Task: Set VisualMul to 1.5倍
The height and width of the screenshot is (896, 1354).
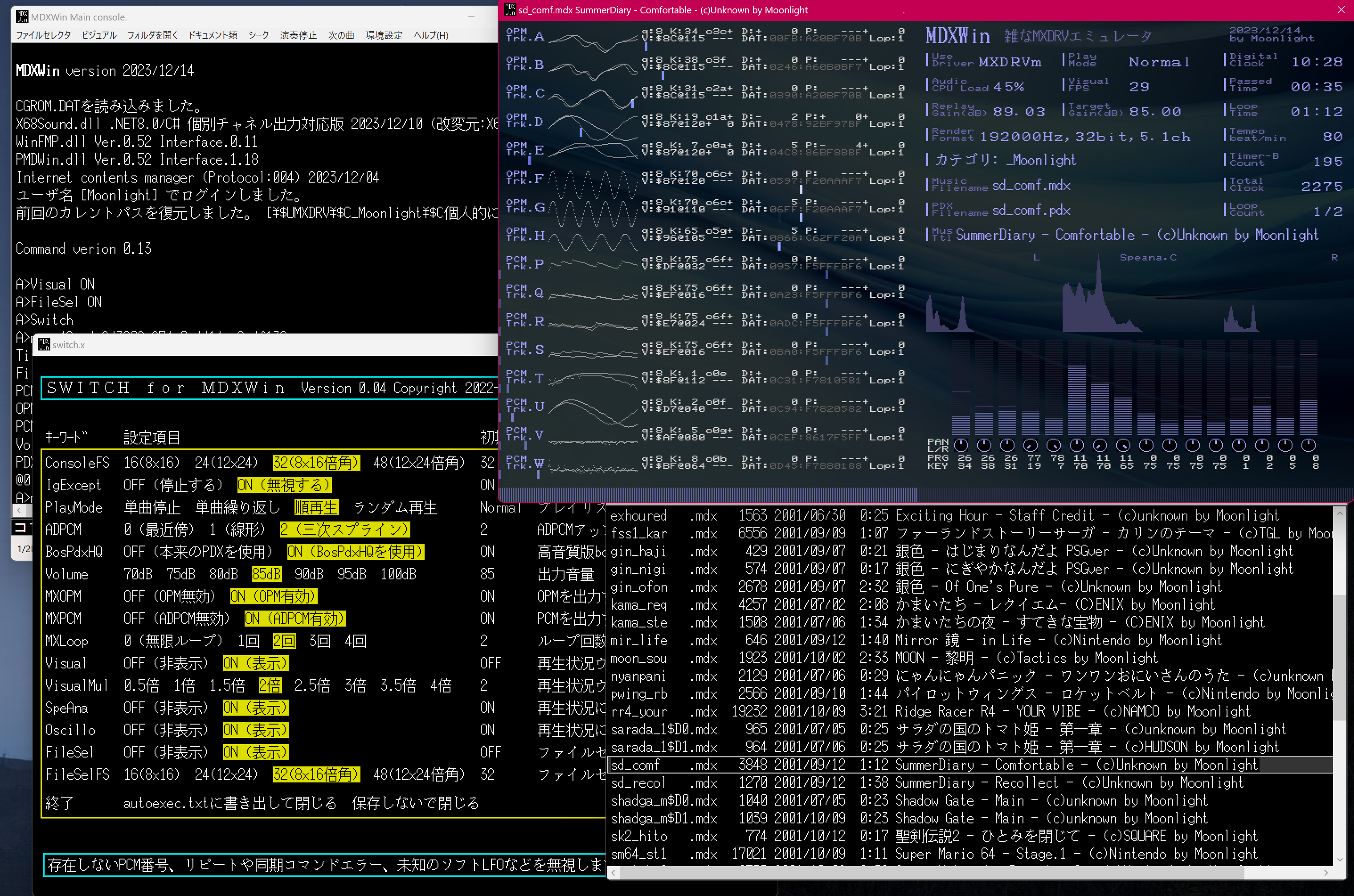Action: pyautogui.click(x=227, y=686)
